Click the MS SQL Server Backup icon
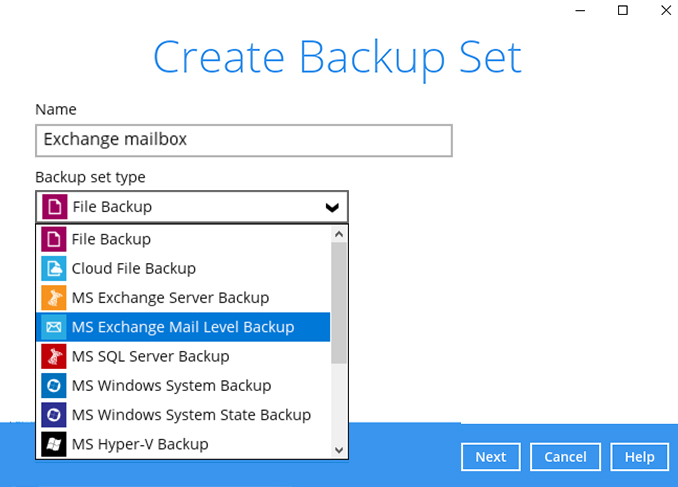Screen dimensions: 678x487 (x=54, y=356)
